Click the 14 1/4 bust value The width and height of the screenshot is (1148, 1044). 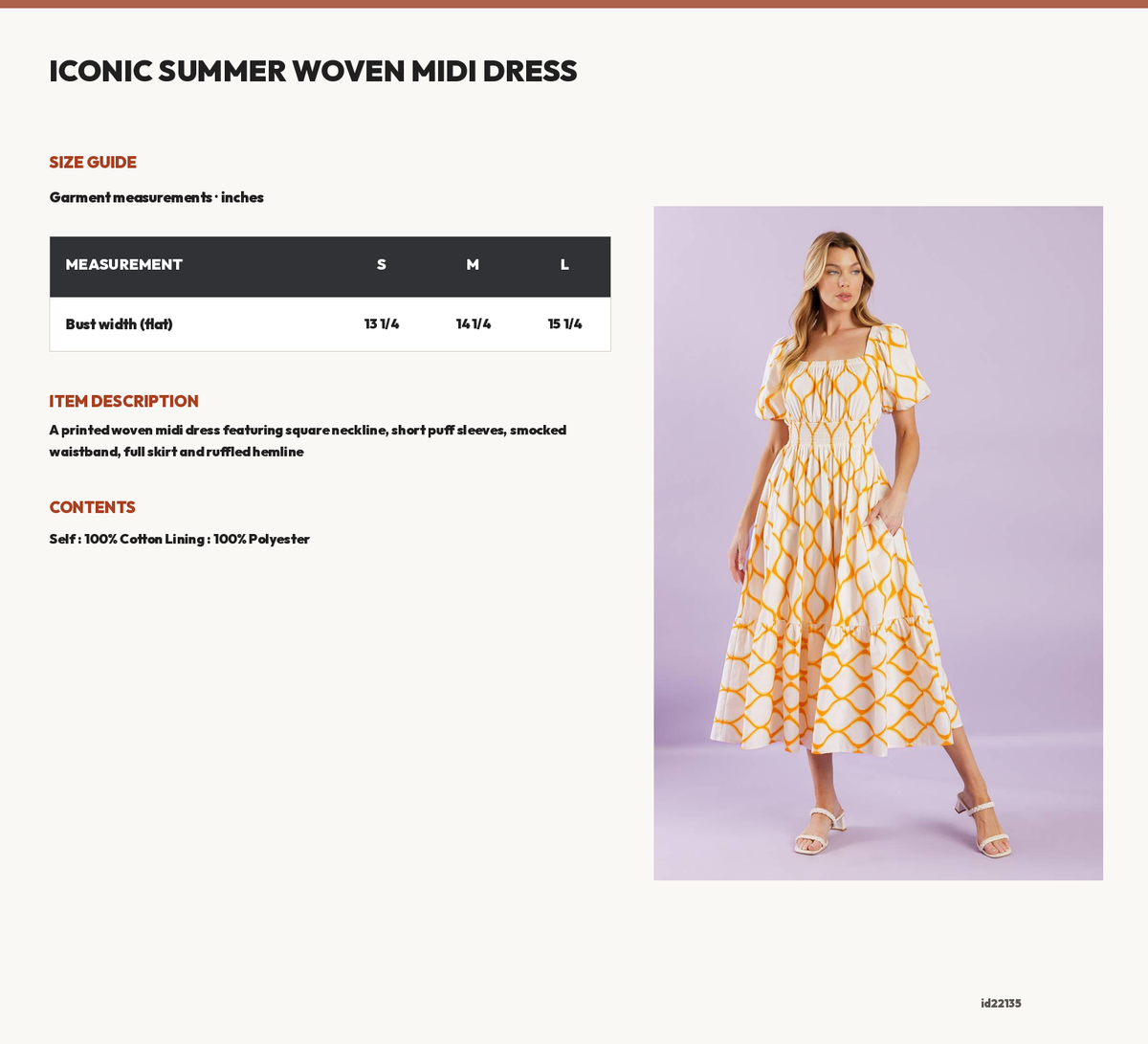click(x=474, y=324)
